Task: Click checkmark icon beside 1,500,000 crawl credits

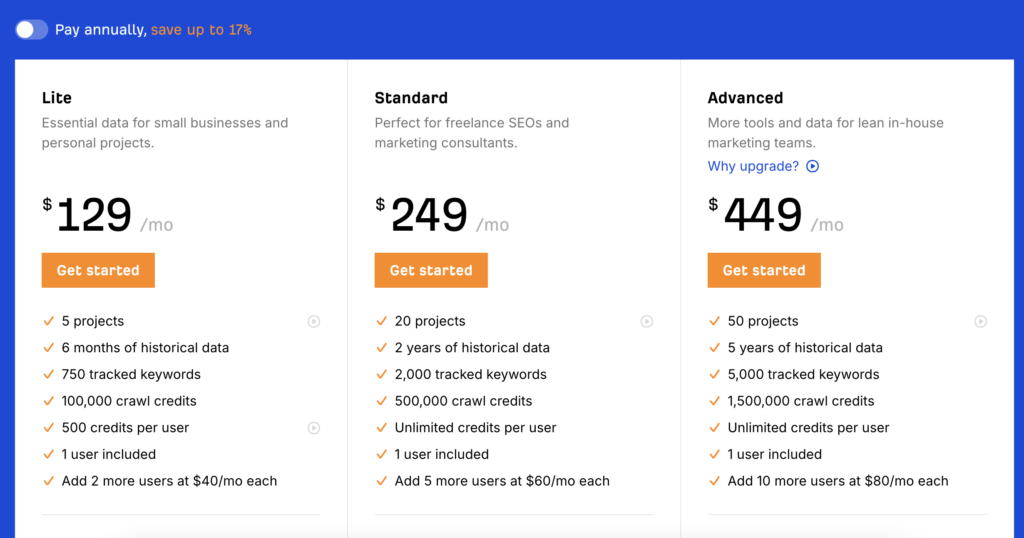Action: 714,401
